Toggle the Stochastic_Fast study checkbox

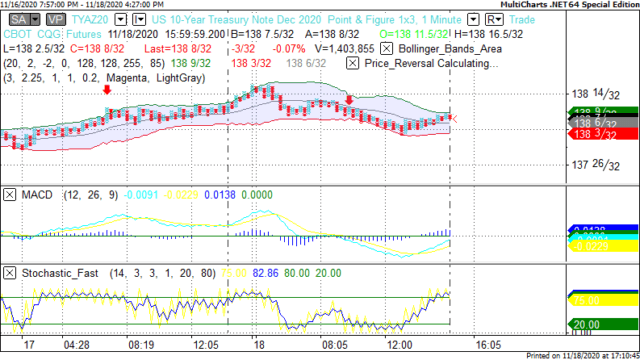point(9,273)
